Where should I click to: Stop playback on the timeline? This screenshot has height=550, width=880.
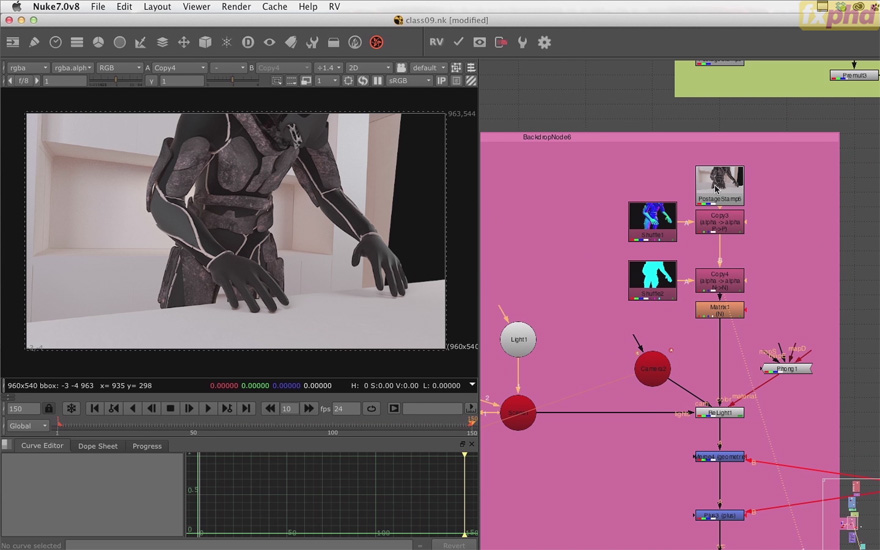(170, 409)
